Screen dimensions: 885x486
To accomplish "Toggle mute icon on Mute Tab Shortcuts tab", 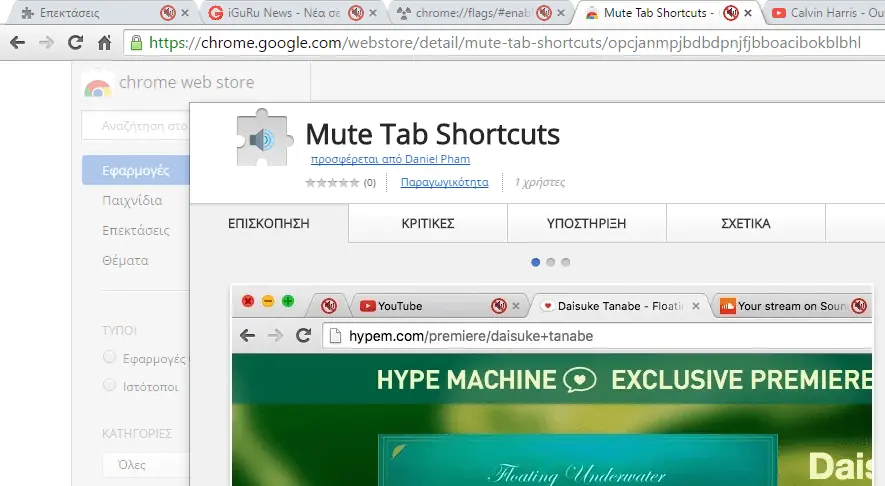I will [x=731, y=12].
